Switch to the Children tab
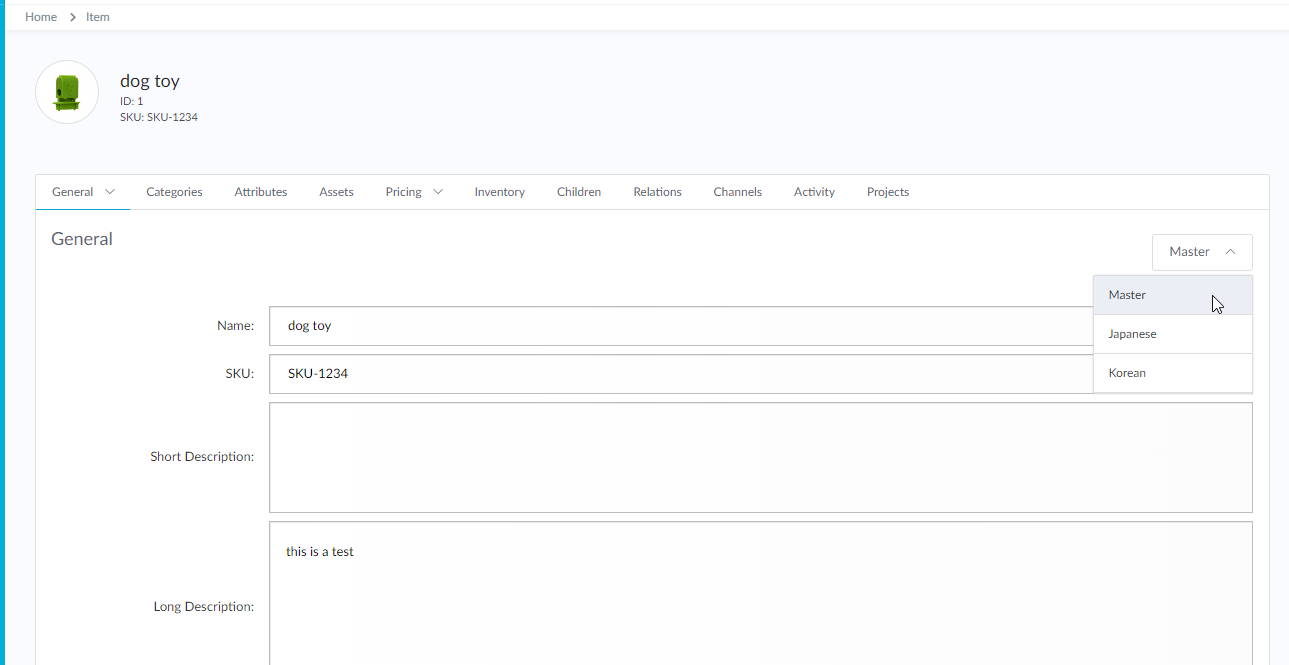The height and width of the screenshot is (665, 1289). [579, 192]
